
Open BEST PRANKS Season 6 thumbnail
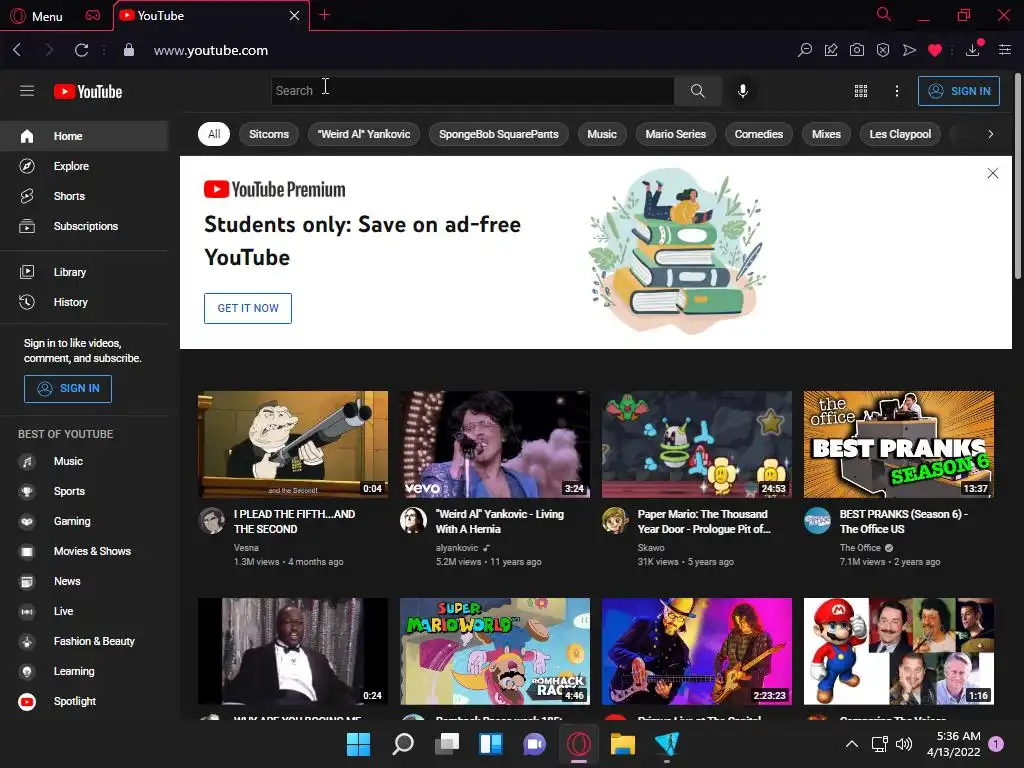pyautogui.click(x=899, y=444)
